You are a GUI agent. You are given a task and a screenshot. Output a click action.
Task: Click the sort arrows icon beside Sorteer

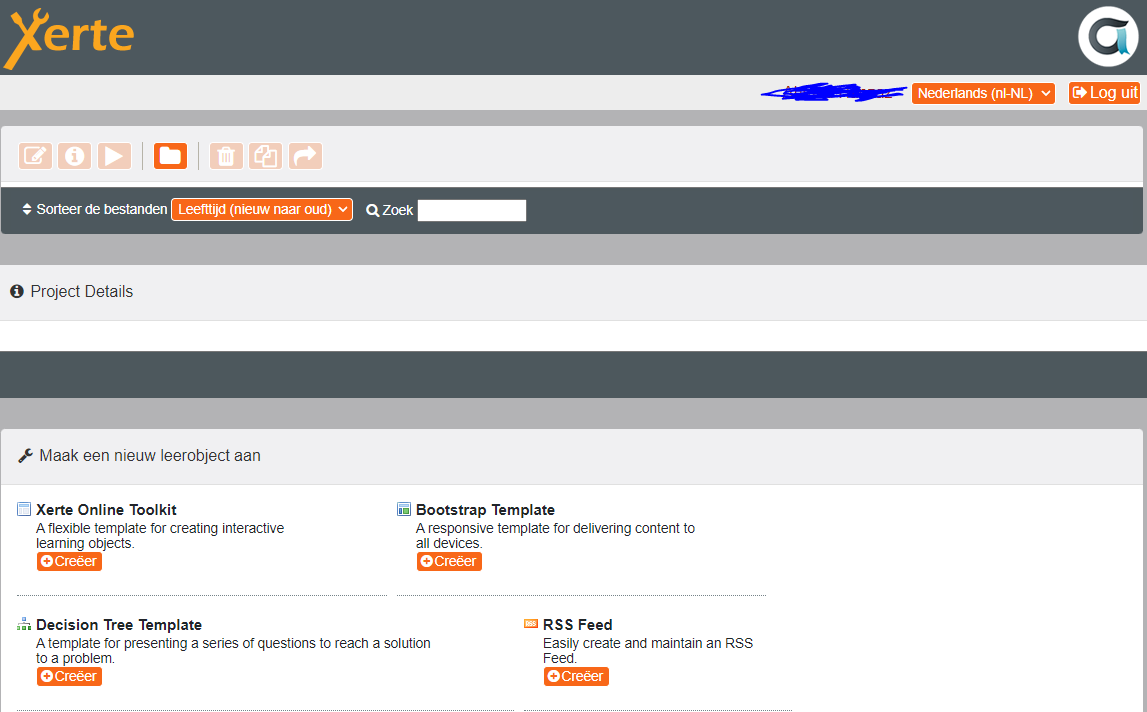point(27,209)
